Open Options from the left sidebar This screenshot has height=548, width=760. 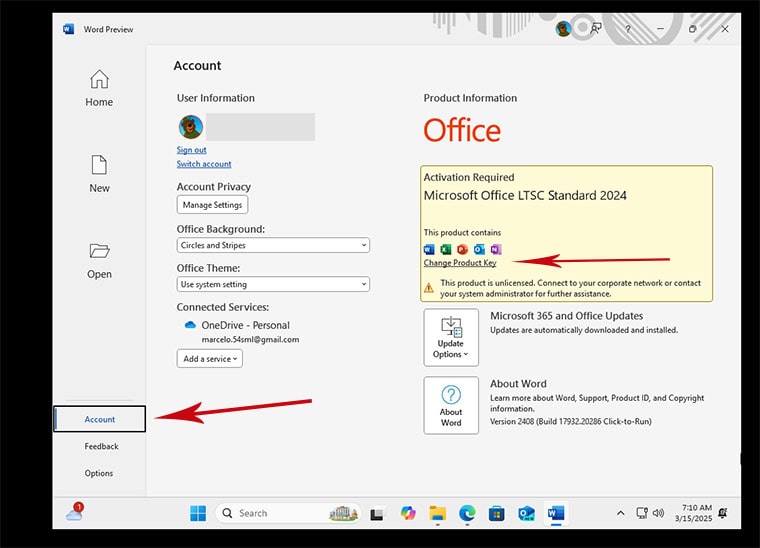tap(99, 473)
